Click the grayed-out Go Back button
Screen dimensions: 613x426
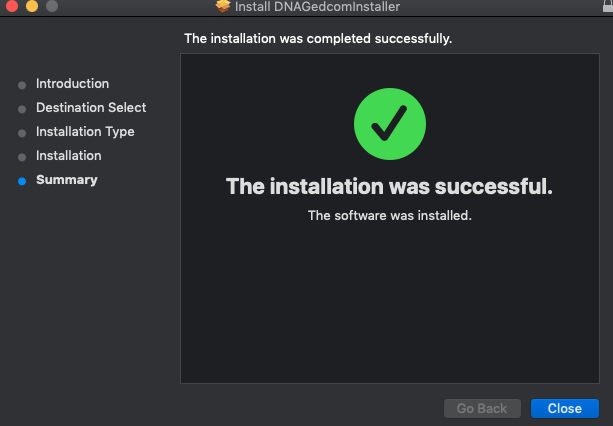coord(482,408)
